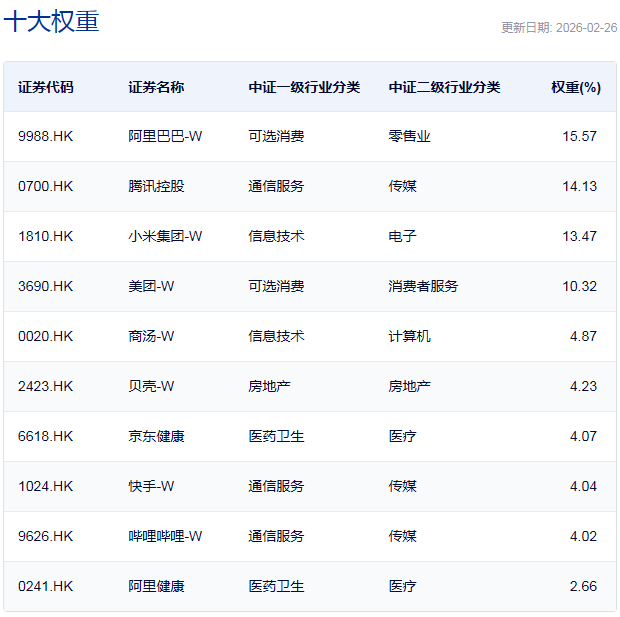Viewport: 620px width, 617px height.
Task: Select 房地产 secondary industry in 贝壳-W row
Action: tap(409, 386)
